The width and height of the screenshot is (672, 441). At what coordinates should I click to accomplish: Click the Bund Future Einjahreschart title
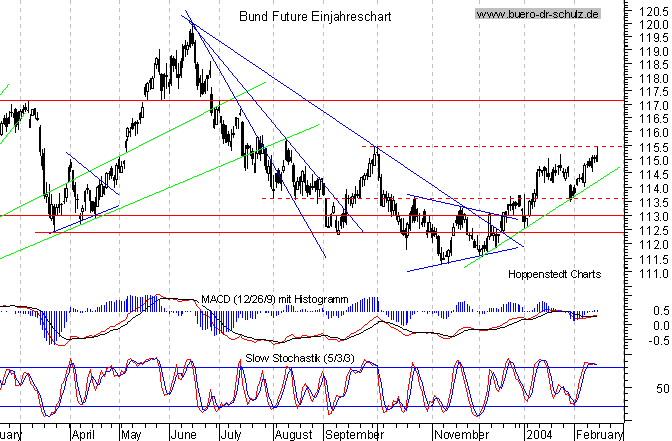point(315,17)
